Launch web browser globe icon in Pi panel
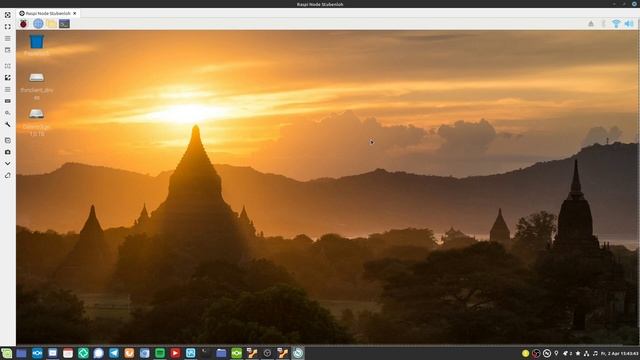 pos(38,24)
